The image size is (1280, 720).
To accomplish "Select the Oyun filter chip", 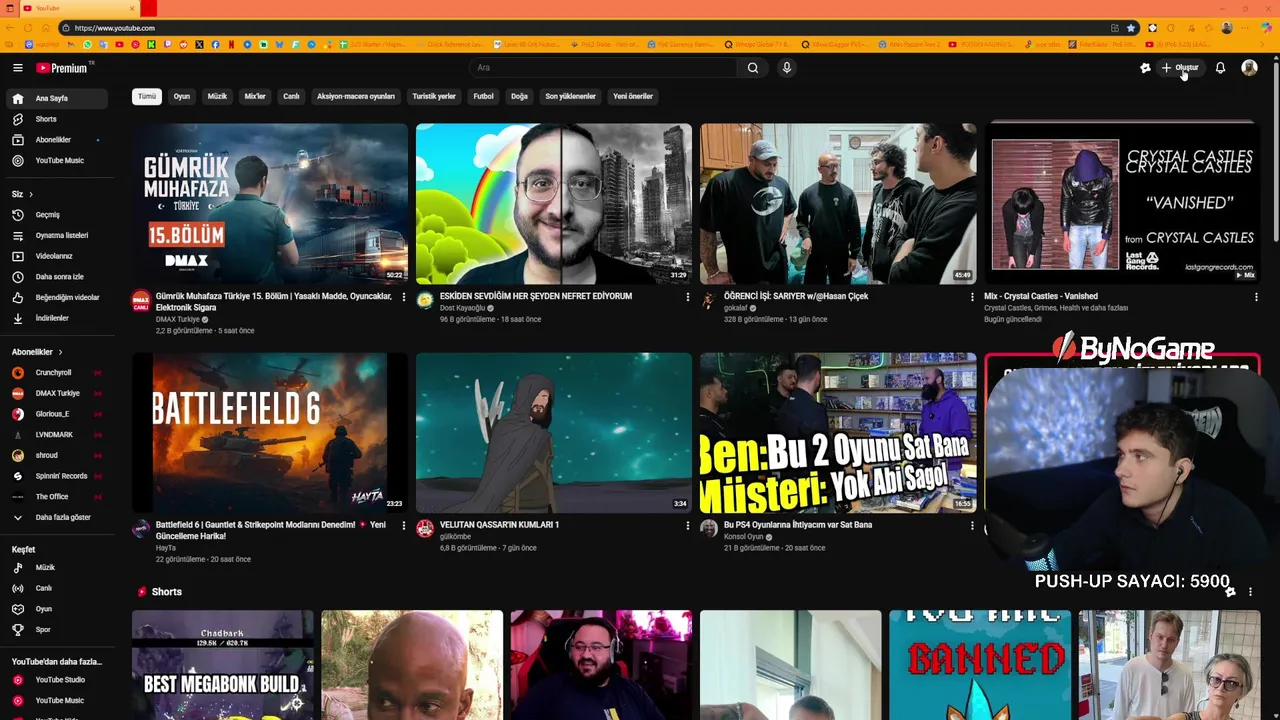I will tap(182, 96).
